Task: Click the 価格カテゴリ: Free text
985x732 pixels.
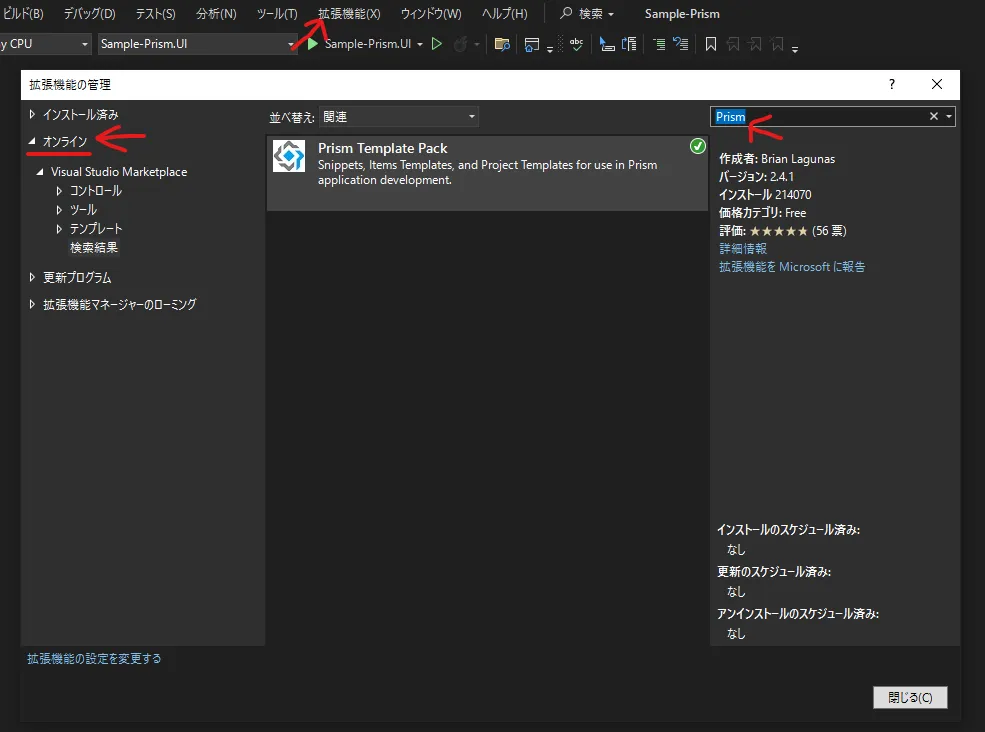Action: coord(763,212)
